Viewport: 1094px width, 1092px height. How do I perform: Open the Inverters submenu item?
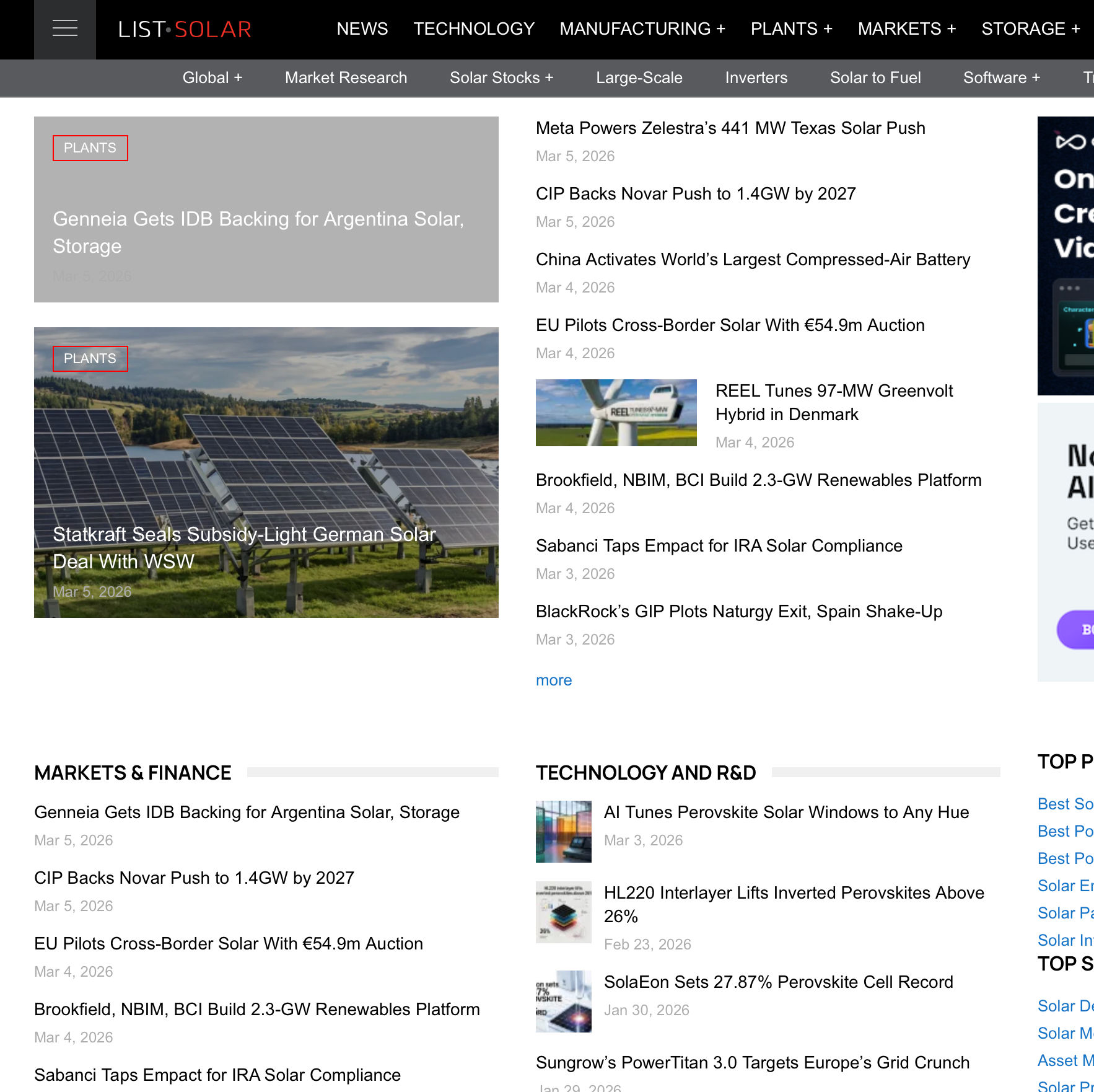(756, 78)
